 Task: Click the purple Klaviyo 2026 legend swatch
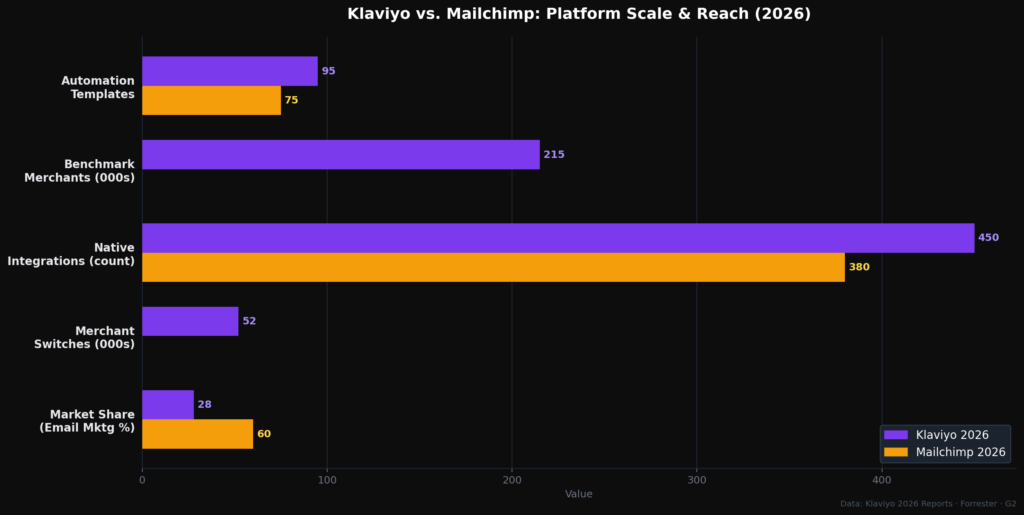click(896, 435)
